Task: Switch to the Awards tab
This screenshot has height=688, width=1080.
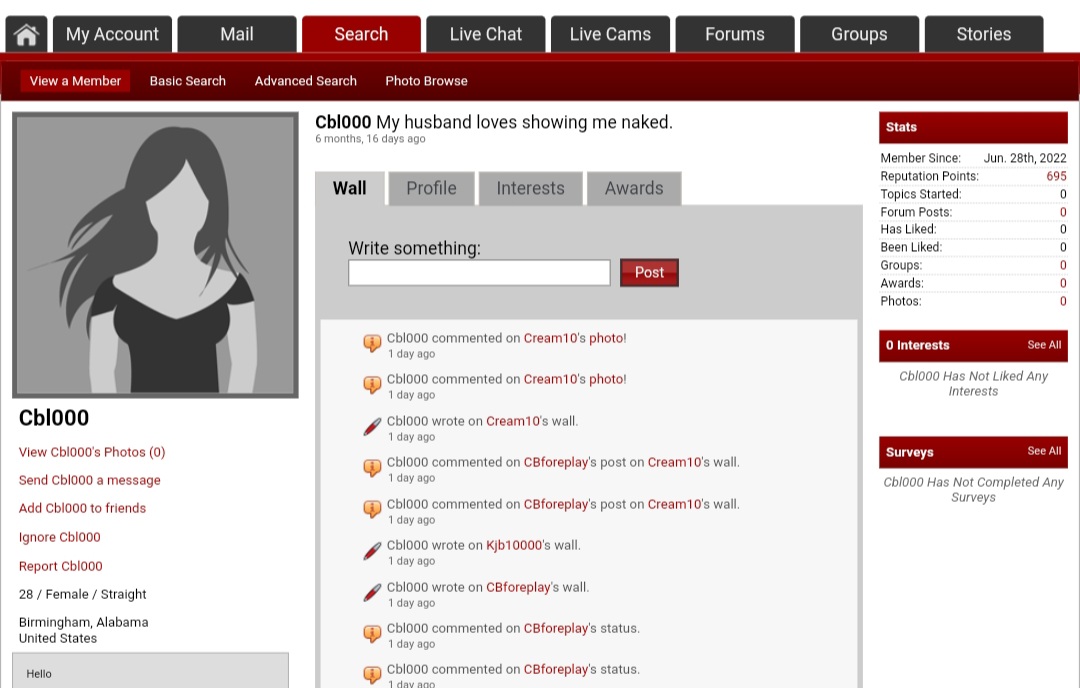Action: [633, 188]
